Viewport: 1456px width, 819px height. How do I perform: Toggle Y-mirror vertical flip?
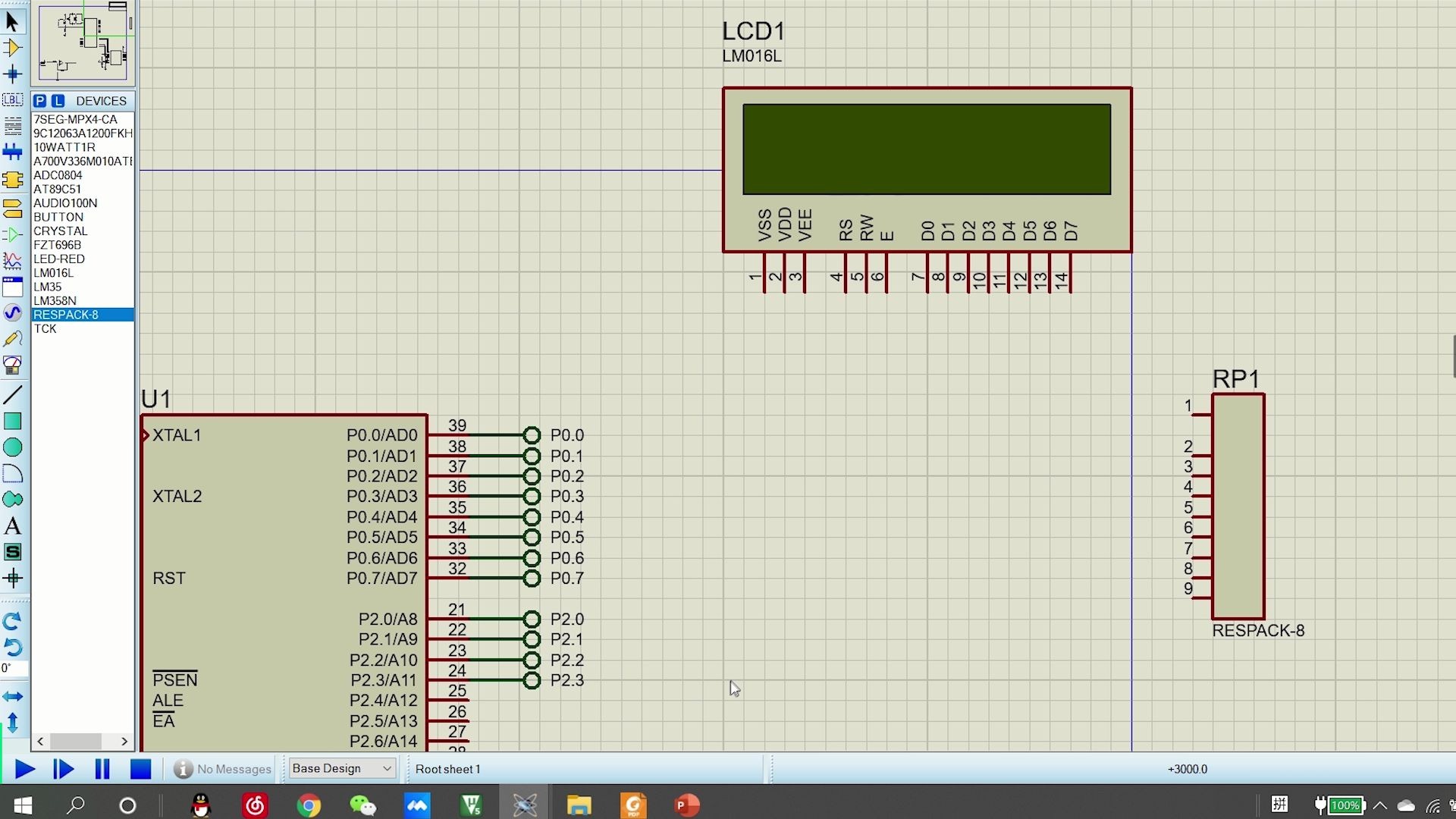pos(12,723)
